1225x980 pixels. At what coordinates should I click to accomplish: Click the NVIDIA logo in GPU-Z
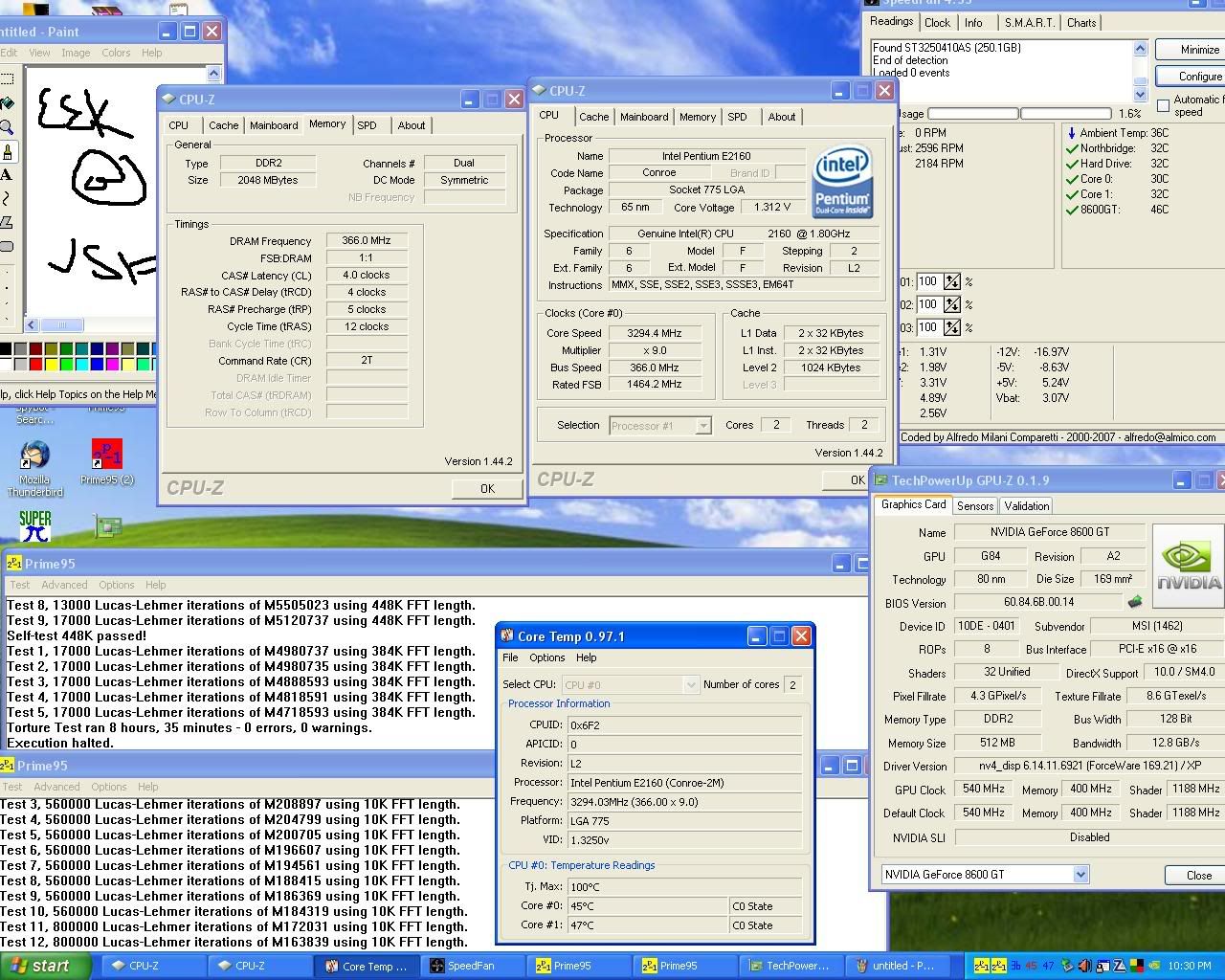[1189, 566]
